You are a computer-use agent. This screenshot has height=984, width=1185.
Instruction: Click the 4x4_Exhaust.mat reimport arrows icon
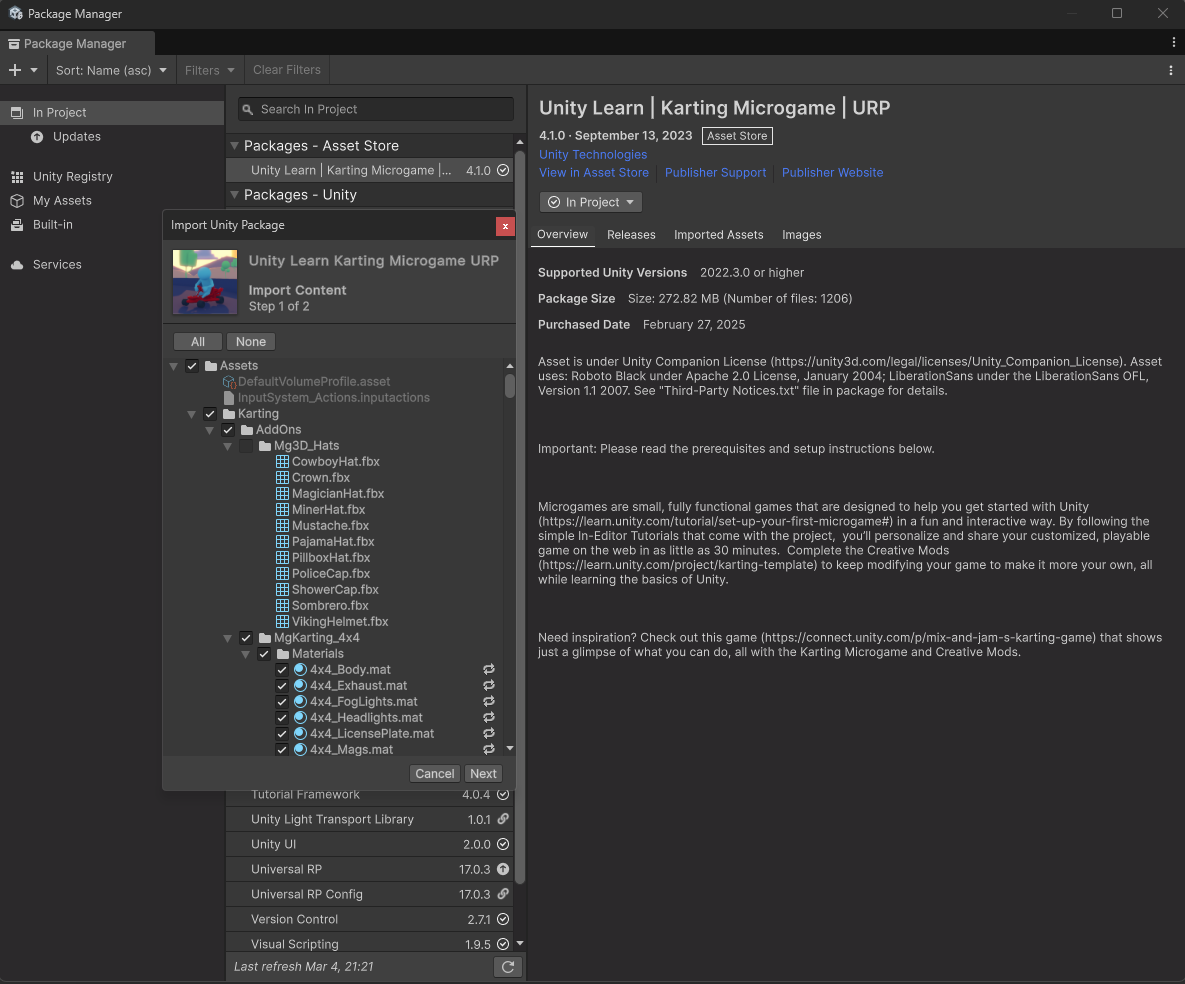point(489,685)
